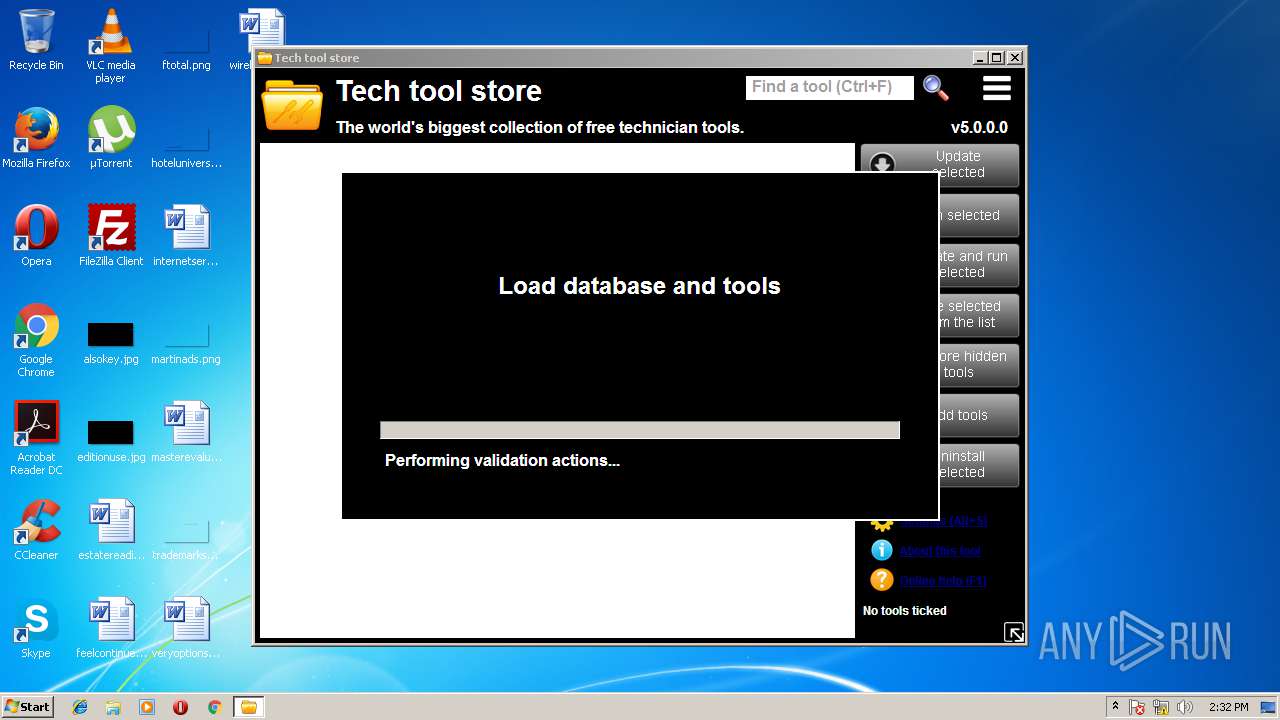Launch Internet Explorer from the taskbar
This screenshot has width=1280, height=720.
(80, 707)
